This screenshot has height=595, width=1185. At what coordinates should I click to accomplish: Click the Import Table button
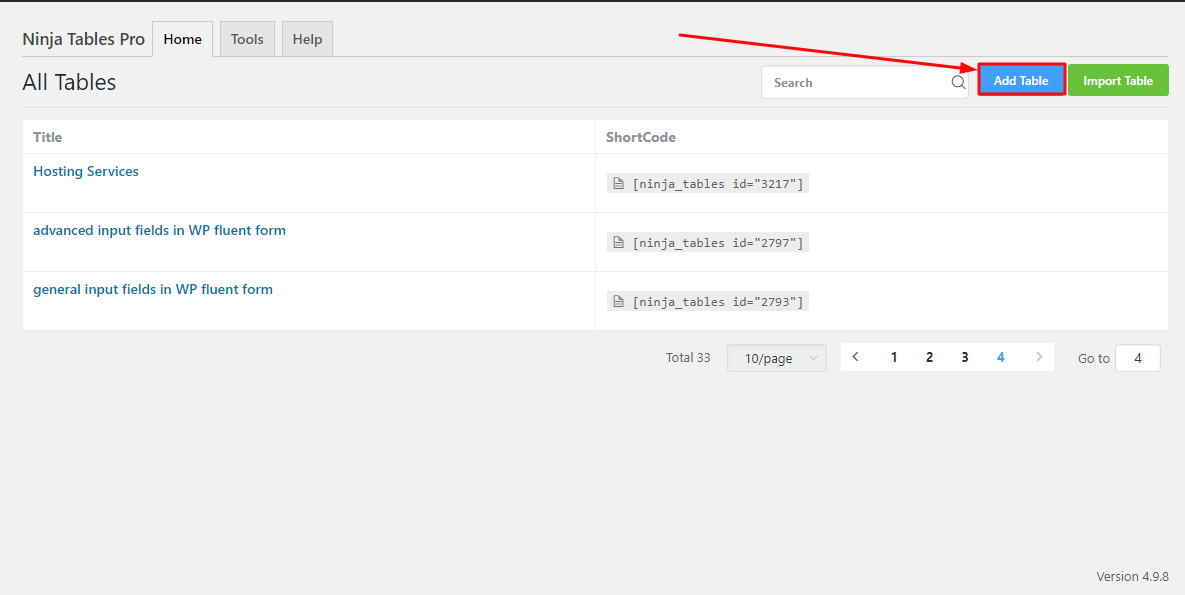tap(1118, 81)
